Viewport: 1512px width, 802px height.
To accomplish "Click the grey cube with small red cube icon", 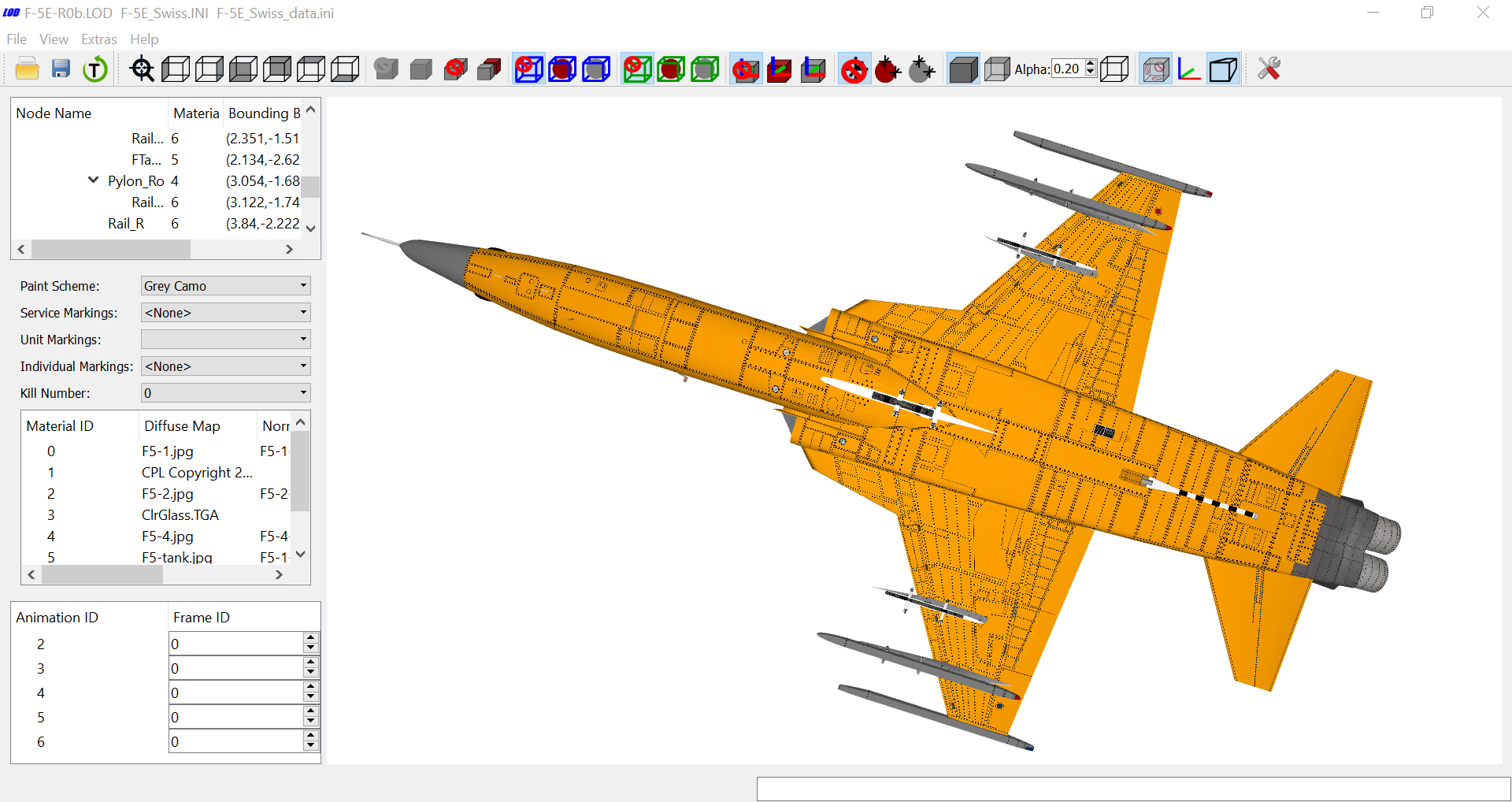I will pyautogui.click(x=489, y=69).
